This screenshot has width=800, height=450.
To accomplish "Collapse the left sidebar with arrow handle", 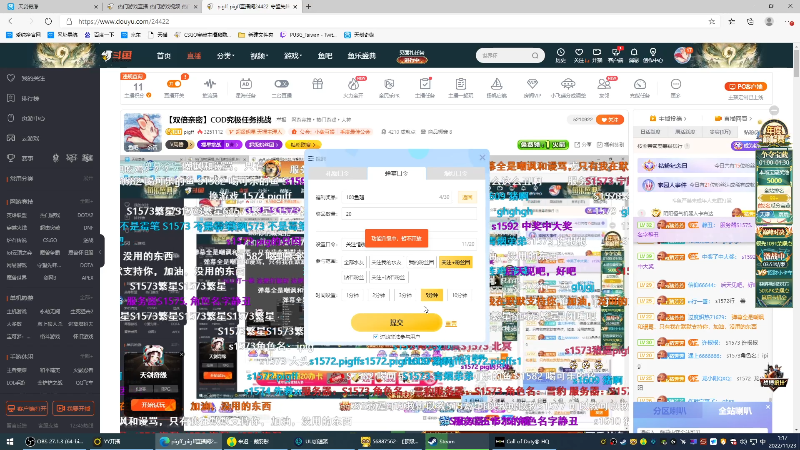I will pos(101,251).
